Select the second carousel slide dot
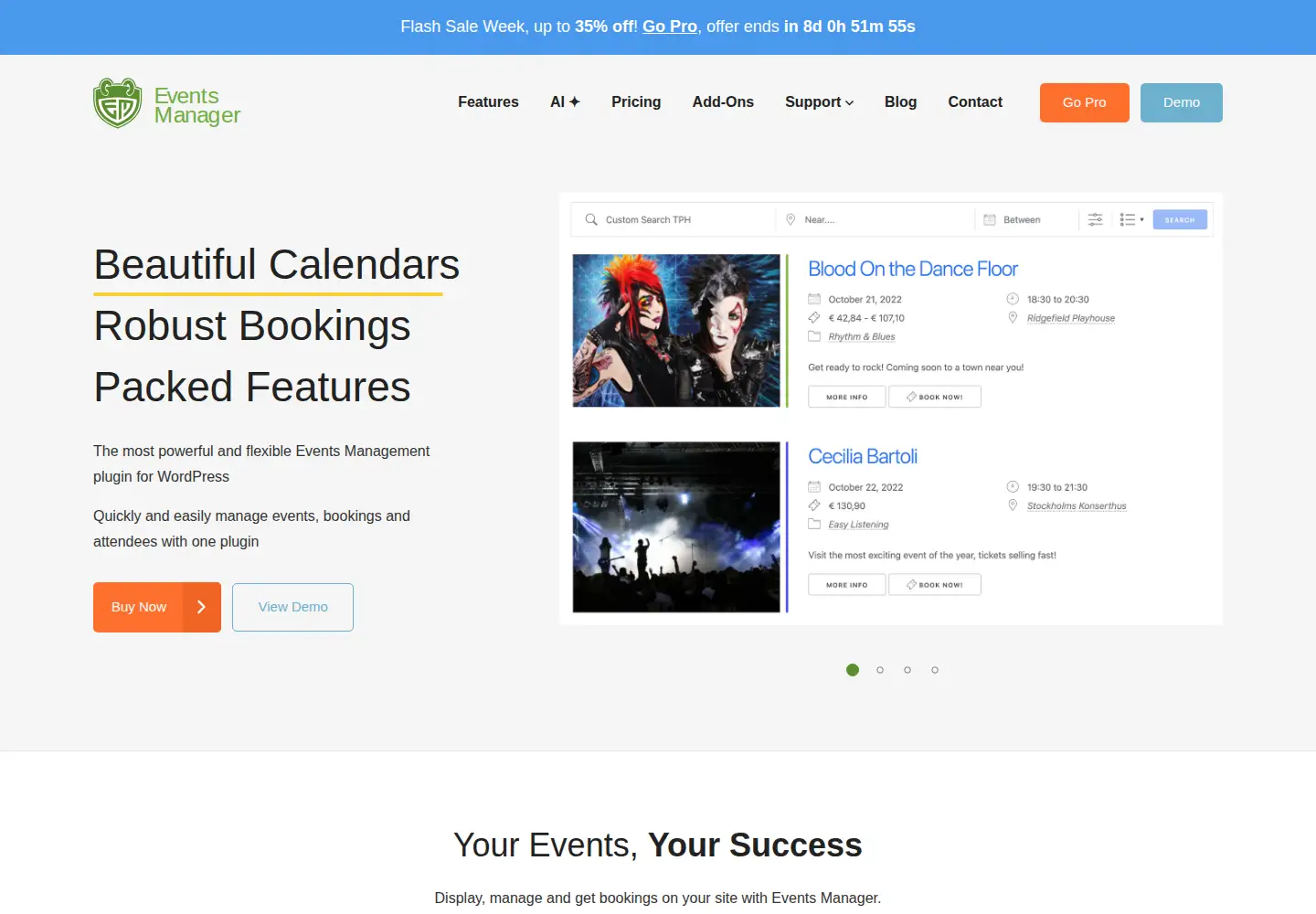1316x914 pixels. click(880, 670)
